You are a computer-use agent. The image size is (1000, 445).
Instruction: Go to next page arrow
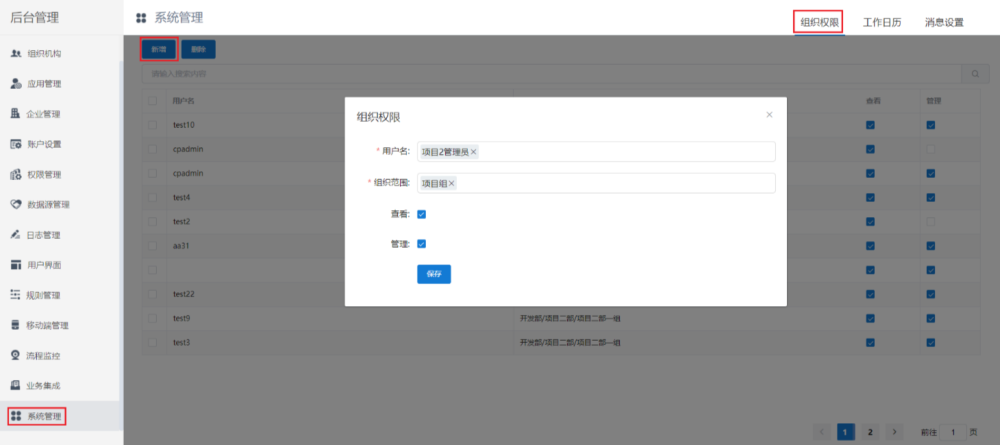point(894,432)
